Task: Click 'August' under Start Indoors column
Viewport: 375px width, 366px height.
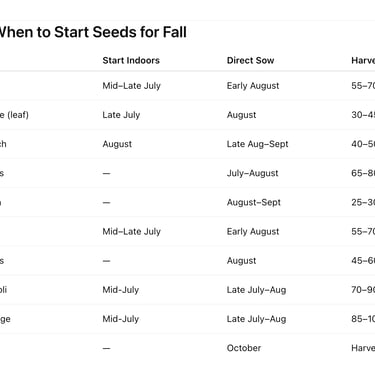Action: click(x=117, y=144)
